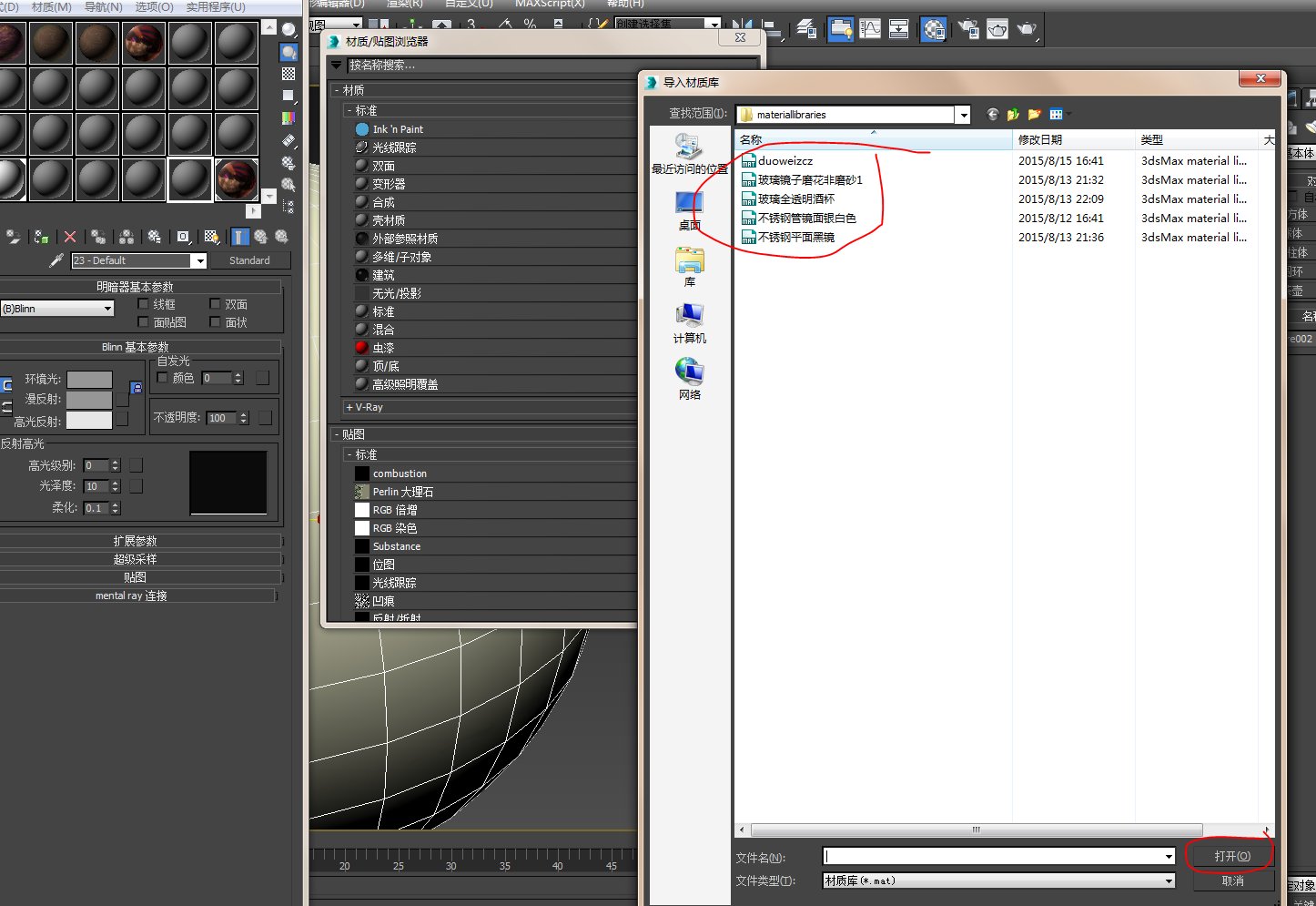Image resolution: width=1316 pixels, height=906 pixels.
Task: Enable the 双面 checkbox
Action: pyautogui.click(x=216, y=303)
